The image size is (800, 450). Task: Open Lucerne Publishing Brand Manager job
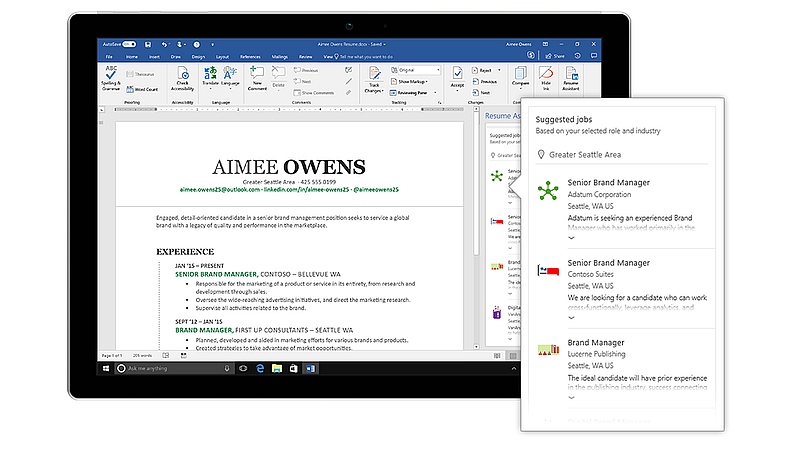pyautogui.click(x=596, y=342)
